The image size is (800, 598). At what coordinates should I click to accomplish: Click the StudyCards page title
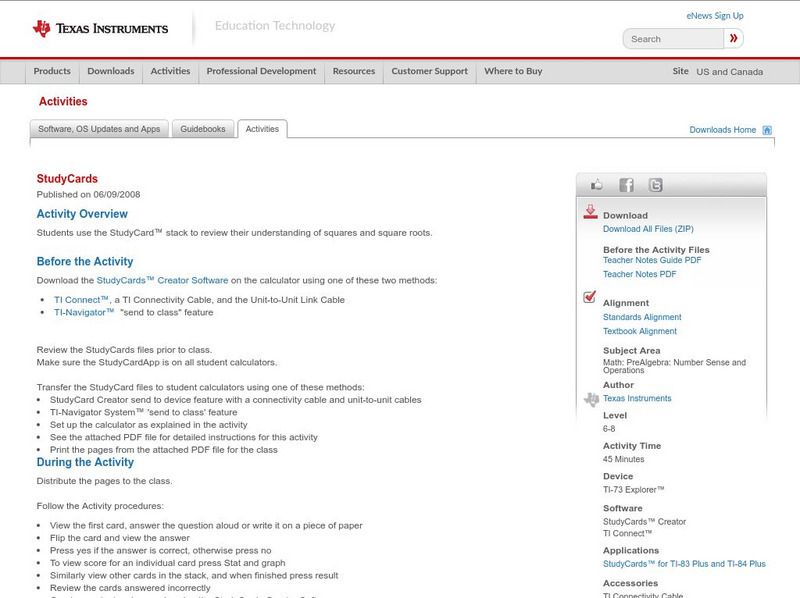pos(67,179)
